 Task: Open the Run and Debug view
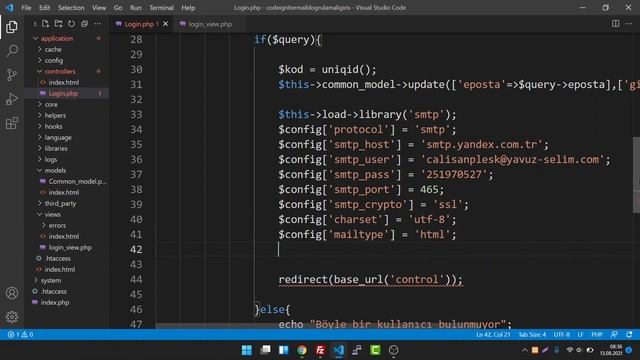[x=12, y=99]
